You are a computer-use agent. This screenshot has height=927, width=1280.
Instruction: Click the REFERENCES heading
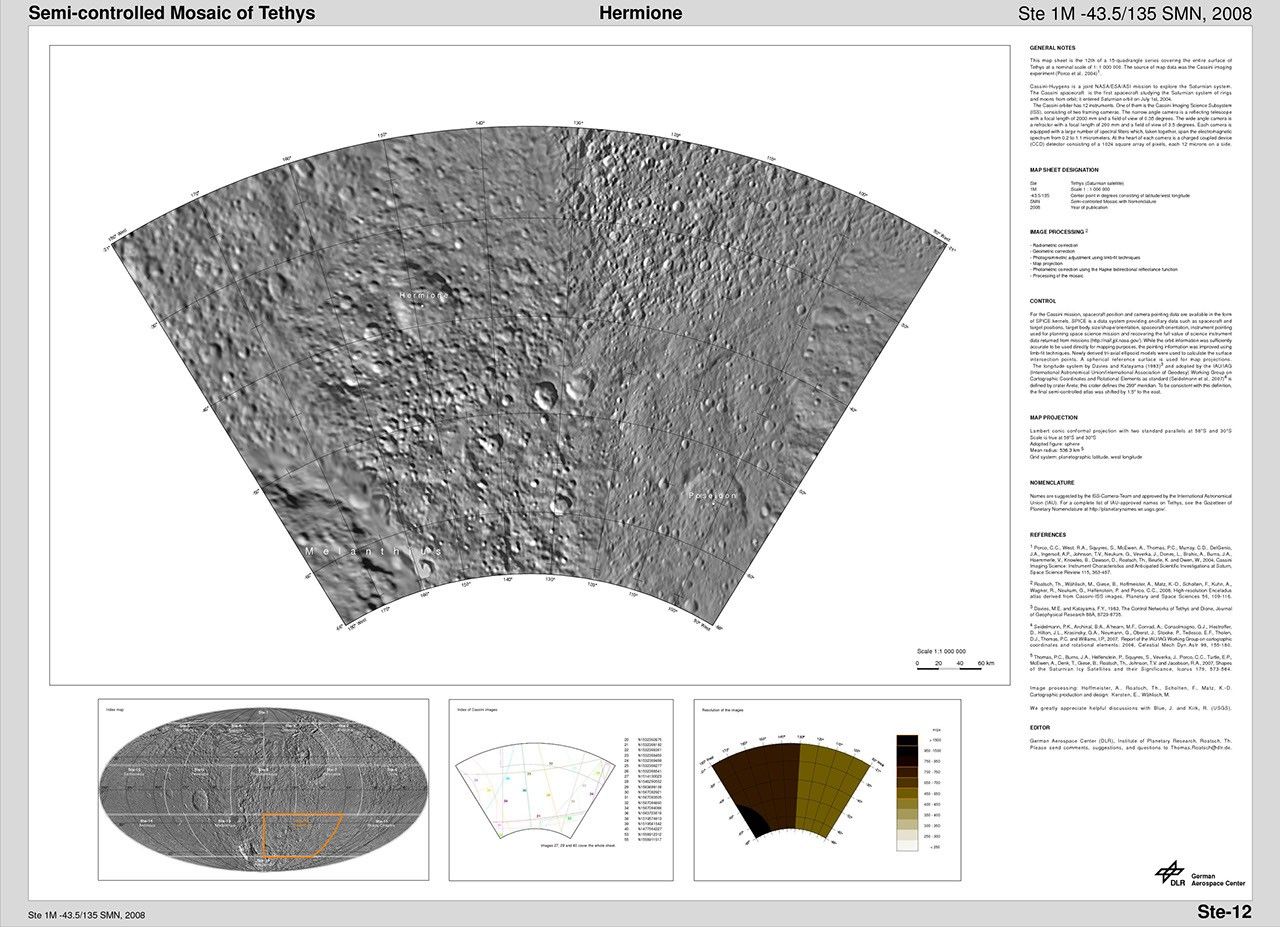tap(1048, 535)
